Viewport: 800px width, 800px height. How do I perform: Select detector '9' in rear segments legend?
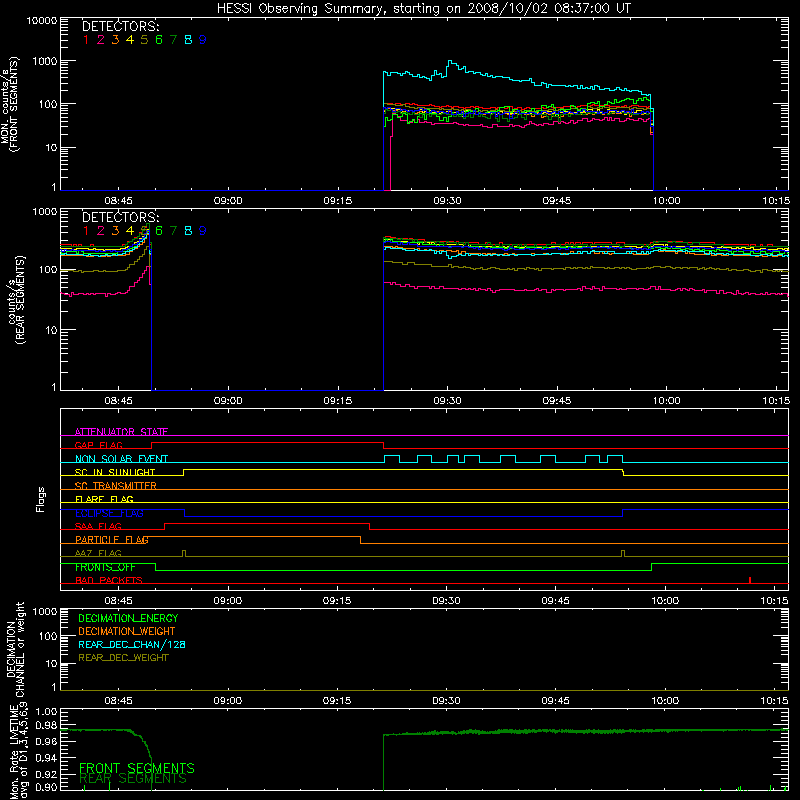click(203, 231)
